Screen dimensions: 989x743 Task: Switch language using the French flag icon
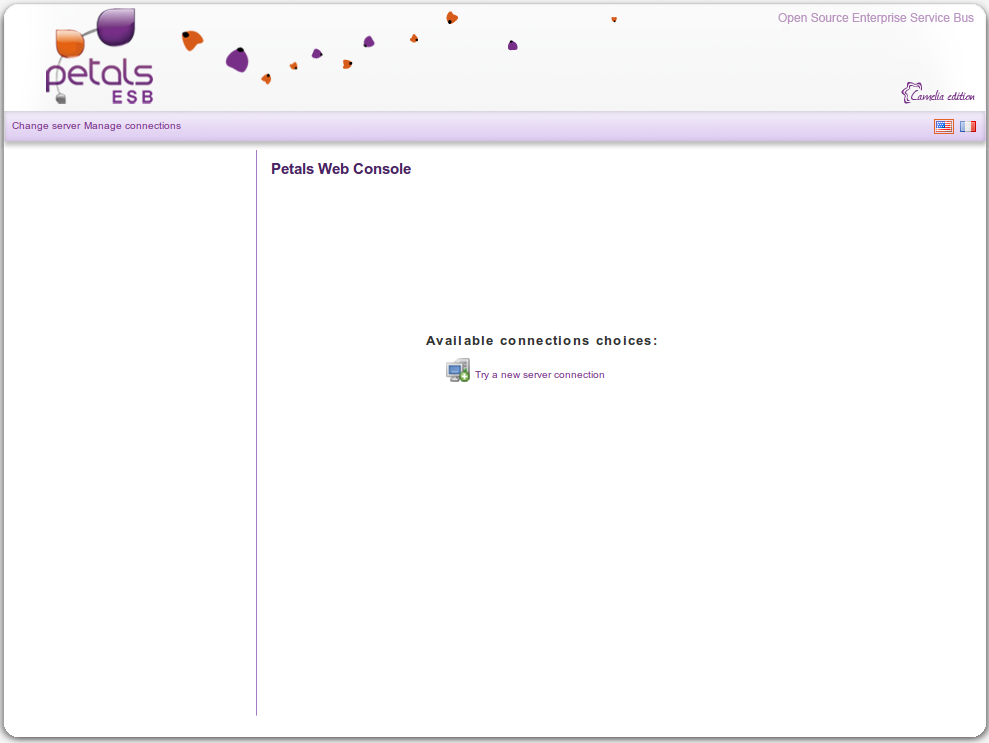point(968,126)
